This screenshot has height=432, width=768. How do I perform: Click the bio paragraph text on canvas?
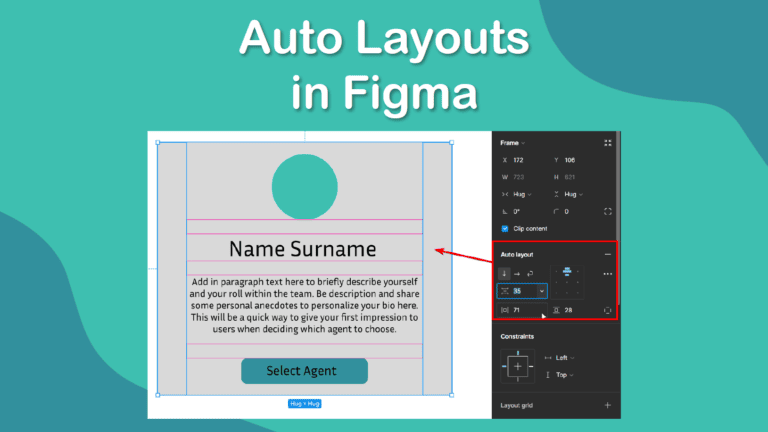304,305
